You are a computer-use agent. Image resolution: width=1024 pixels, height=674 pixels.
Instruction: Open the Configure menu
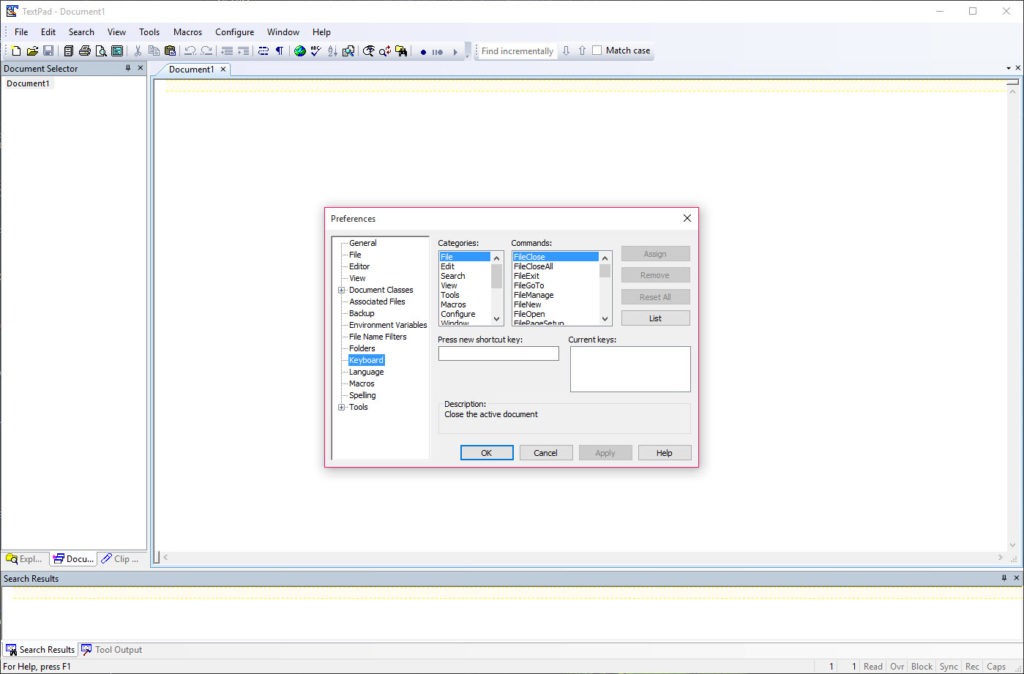click(234, 32)
